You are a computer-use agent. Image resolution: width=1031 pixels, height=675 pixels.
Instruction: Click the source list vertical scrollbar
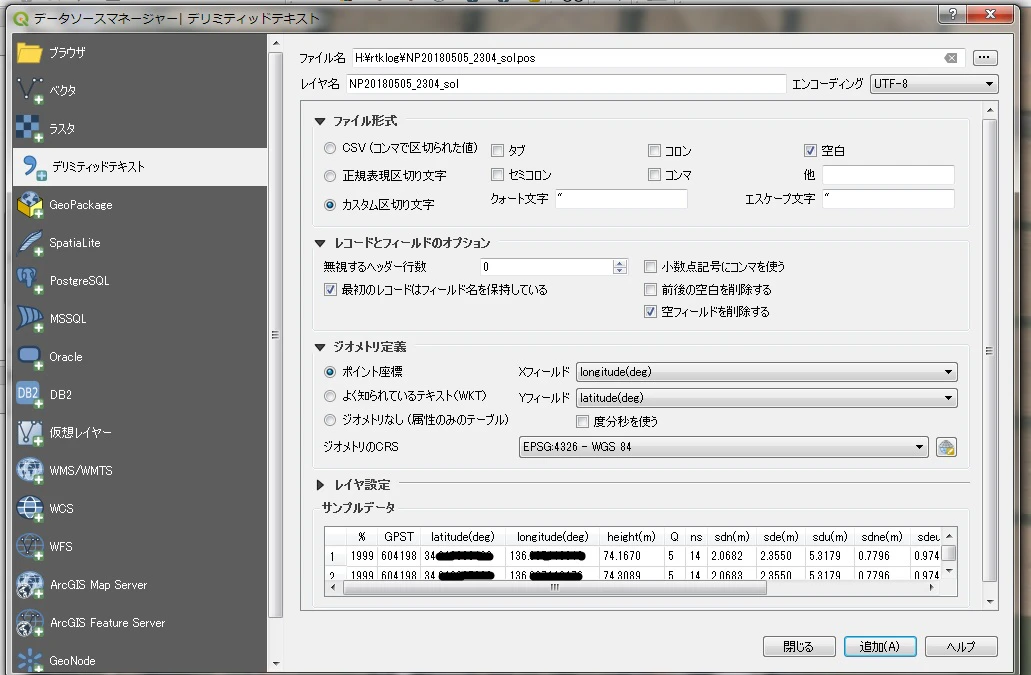(x=276, y=334)
